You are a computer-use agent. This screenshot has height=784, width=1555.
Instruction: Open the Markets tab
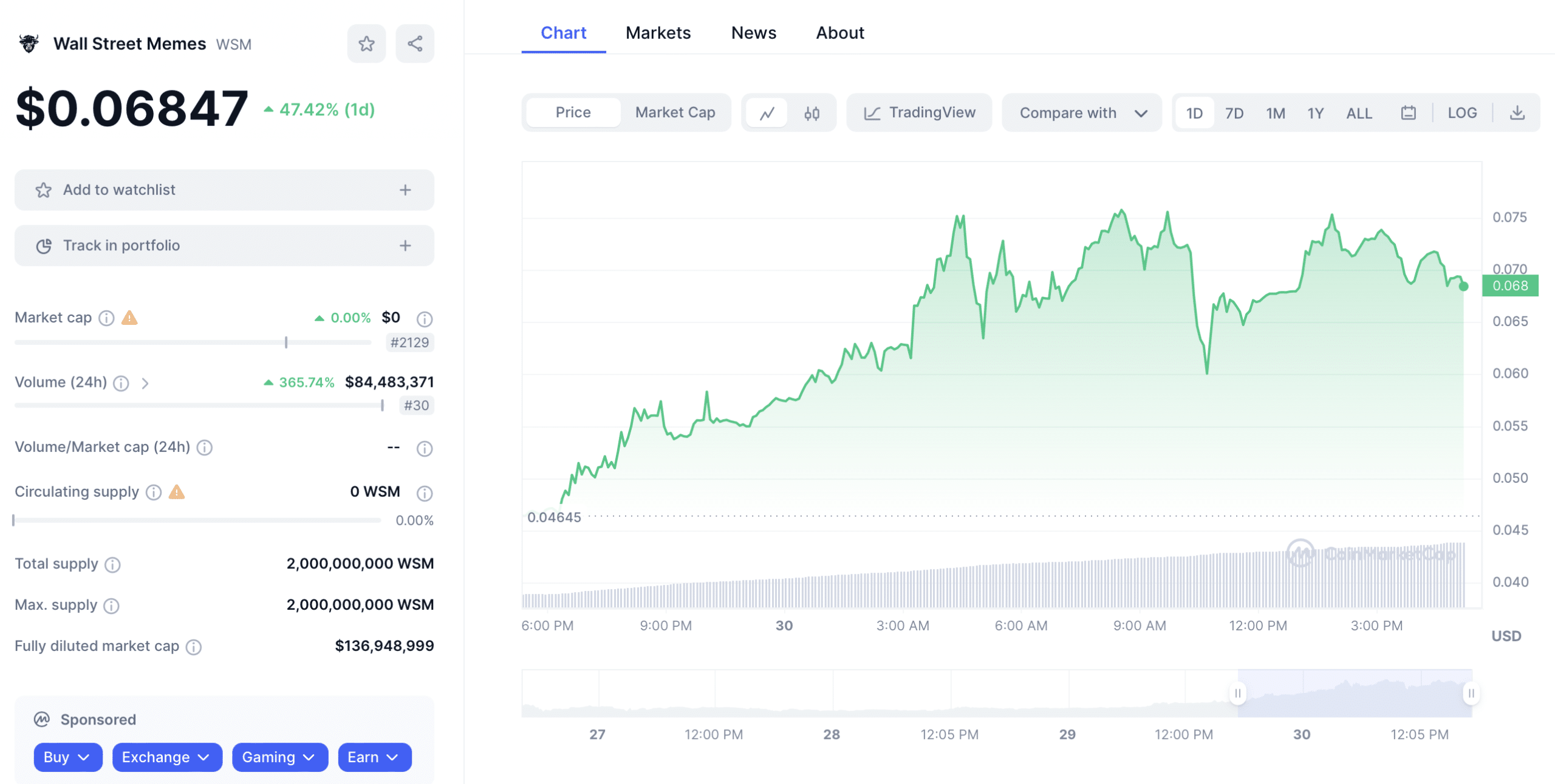coord(658,33)
